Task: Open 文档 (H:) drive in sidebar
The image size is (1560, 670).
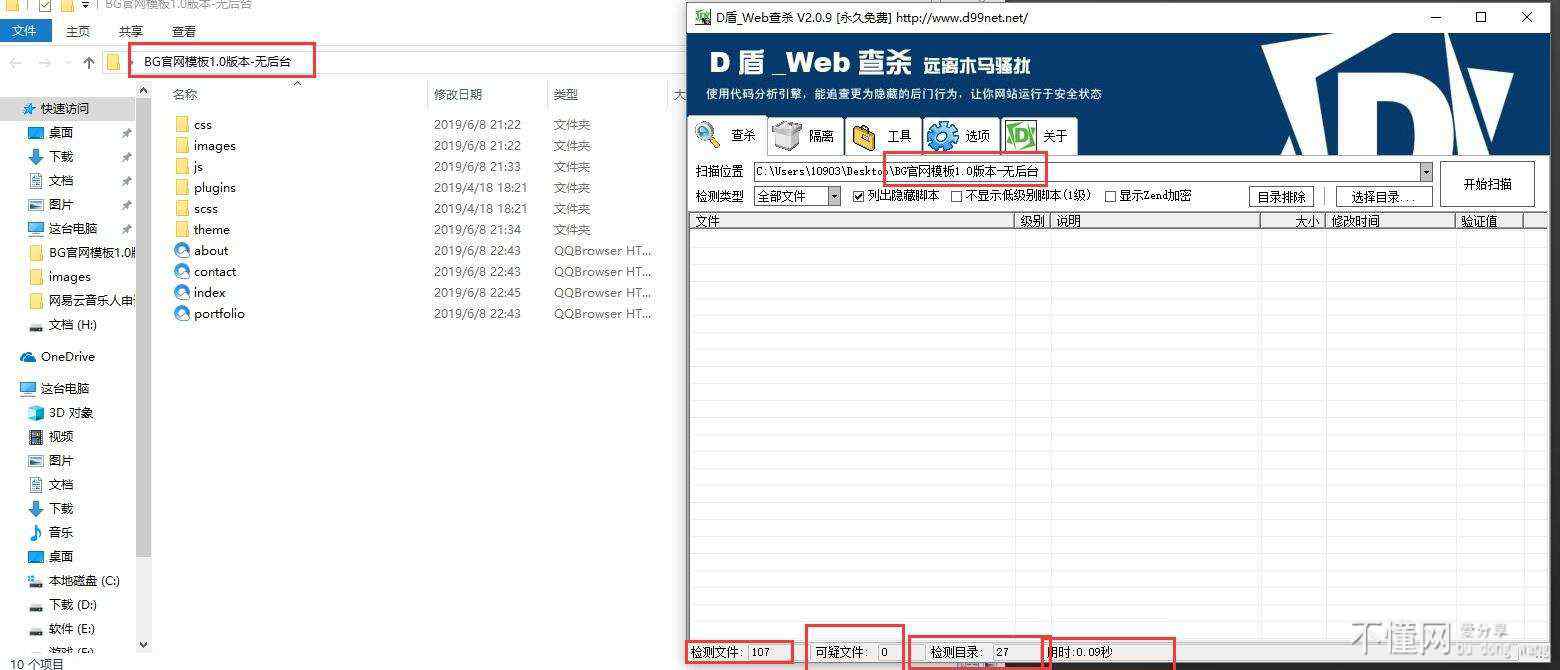Action: (73, 324)
